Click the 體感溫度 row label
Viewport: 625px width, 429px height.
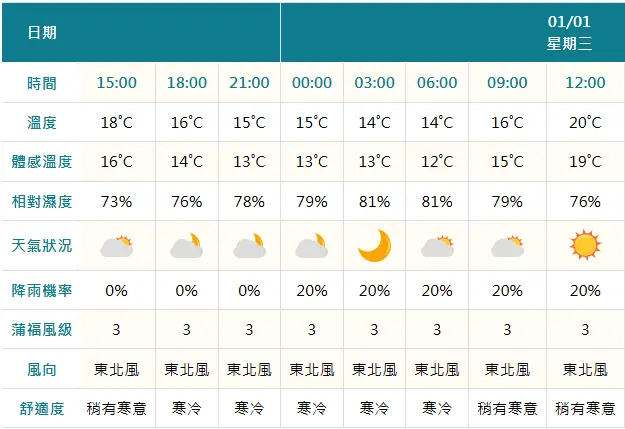click(x=42, y=161)
